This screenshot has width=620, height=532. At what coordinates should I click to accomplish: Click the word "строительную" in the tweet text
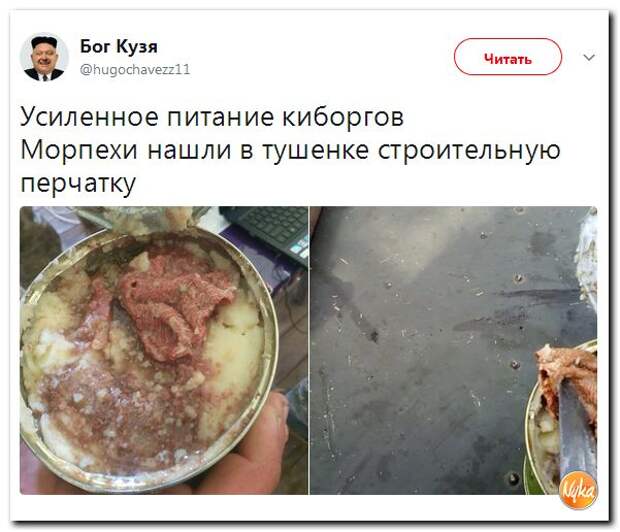coord(469,151)
